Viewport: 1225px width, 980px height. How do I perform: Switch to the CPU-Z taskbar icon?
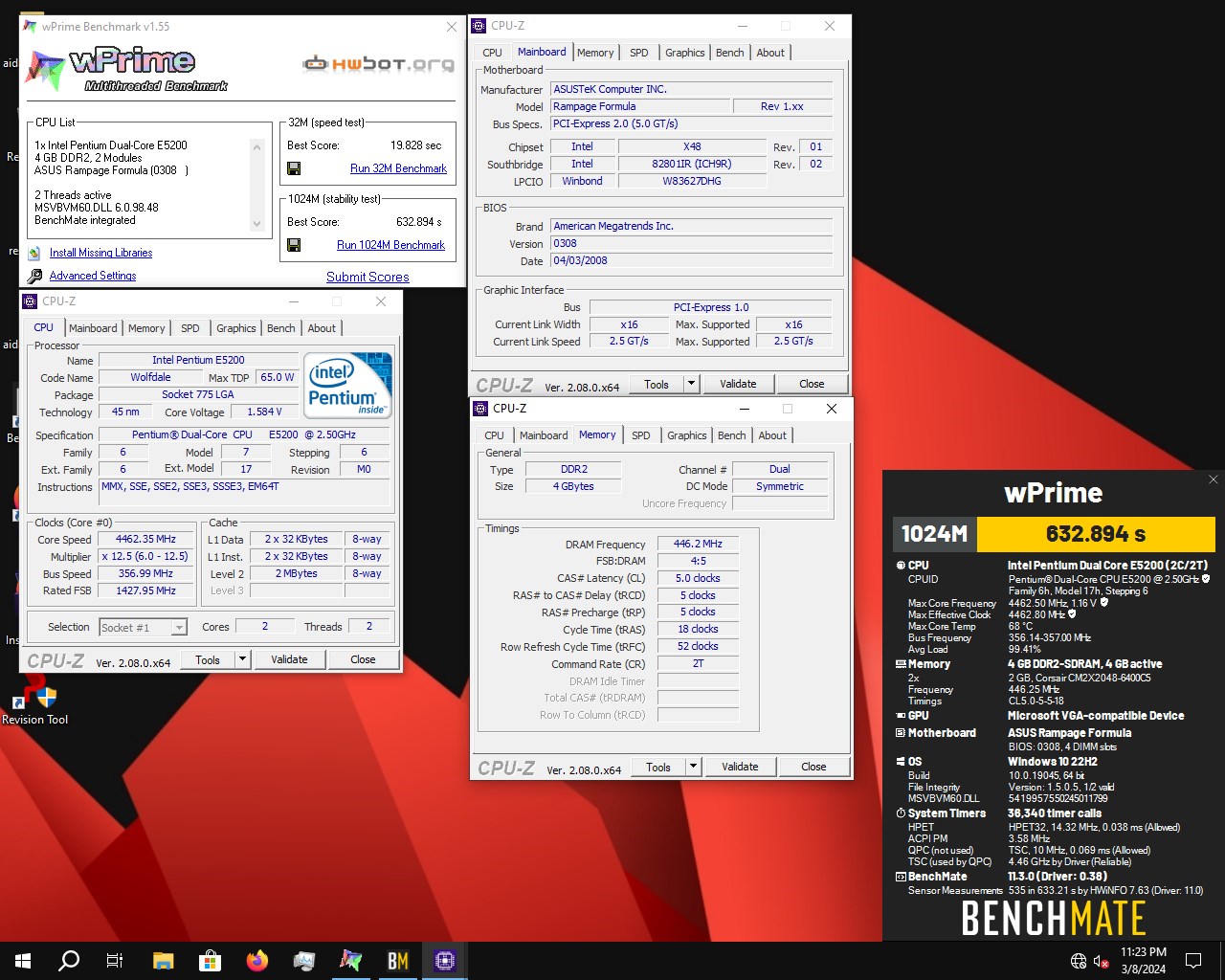tap(445, 961)
